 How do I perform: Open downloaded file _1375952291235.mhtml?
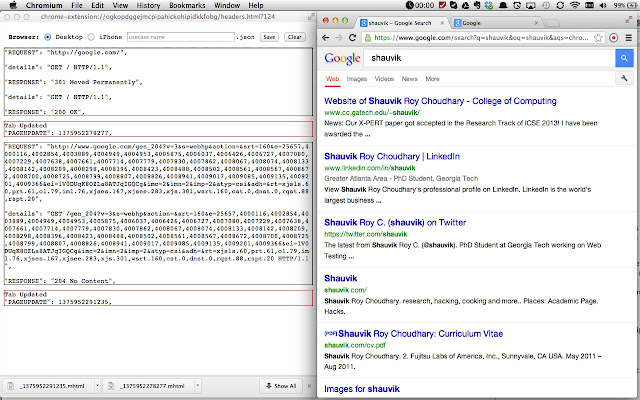(47, 386)
